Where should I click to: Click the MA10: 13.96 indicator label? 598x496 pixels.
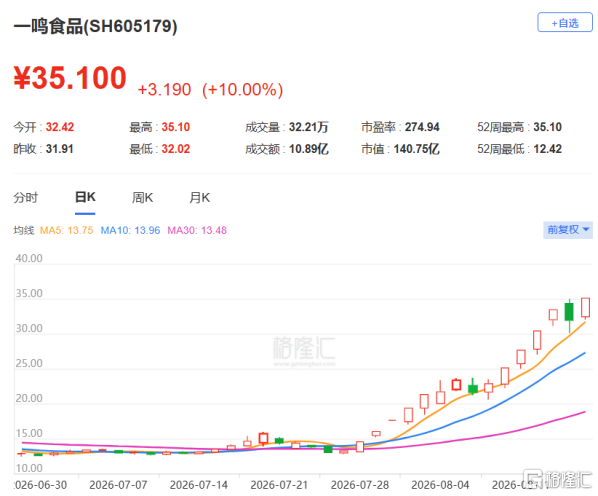tap(130, 230)
